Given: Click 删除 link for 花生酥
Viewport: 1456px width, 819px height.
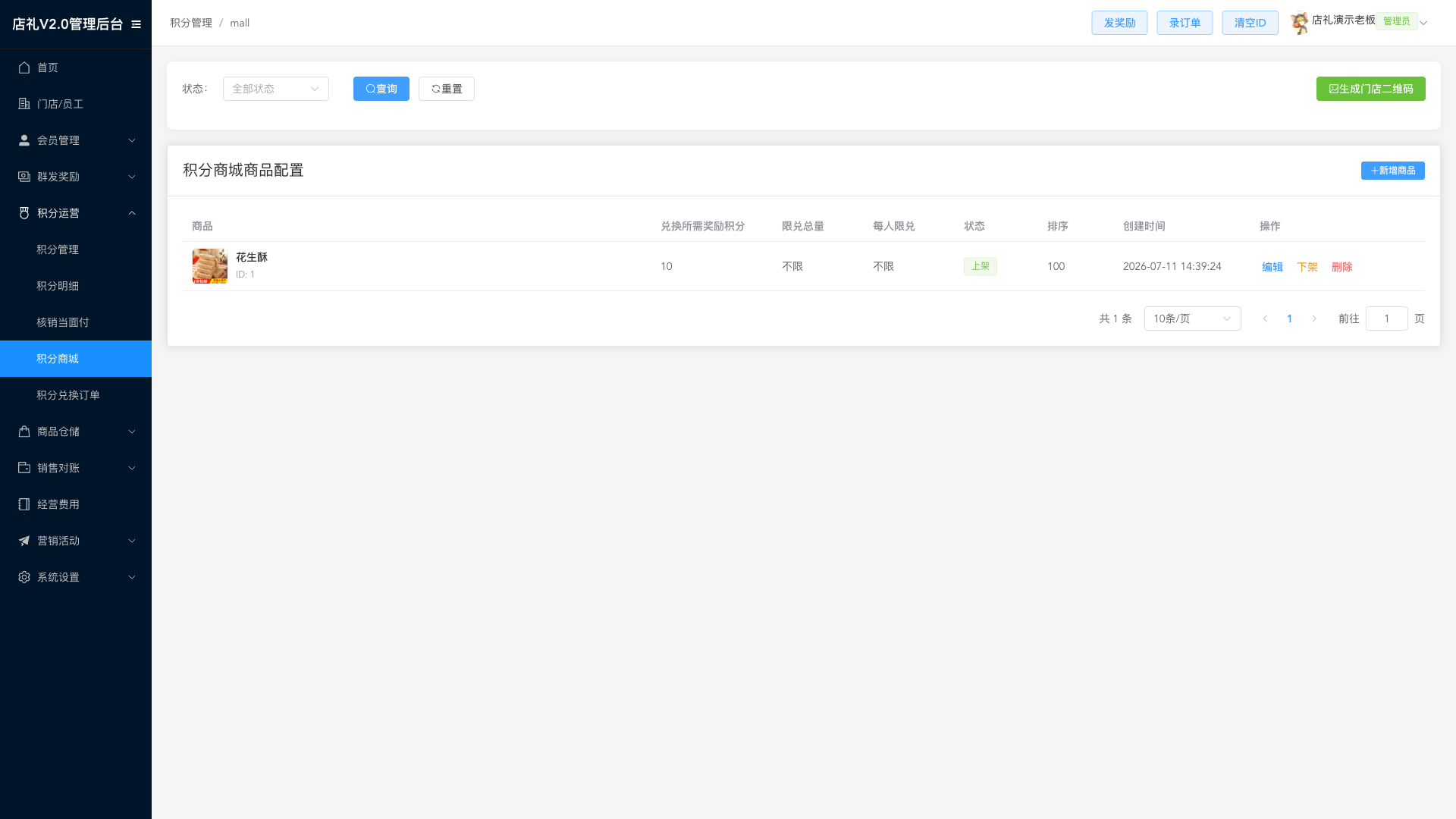Looking at the screenshot, I should point(1342,267).
